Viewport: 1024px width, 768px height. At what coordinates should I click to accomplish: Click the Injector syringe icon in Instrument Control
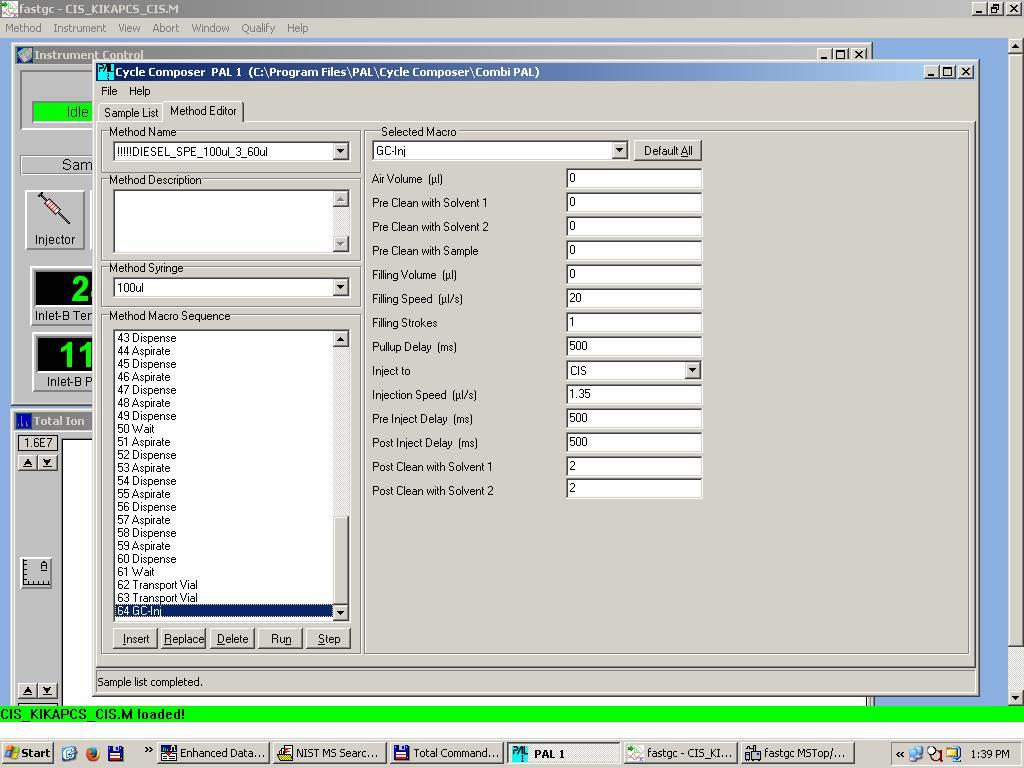coord(55,219)
